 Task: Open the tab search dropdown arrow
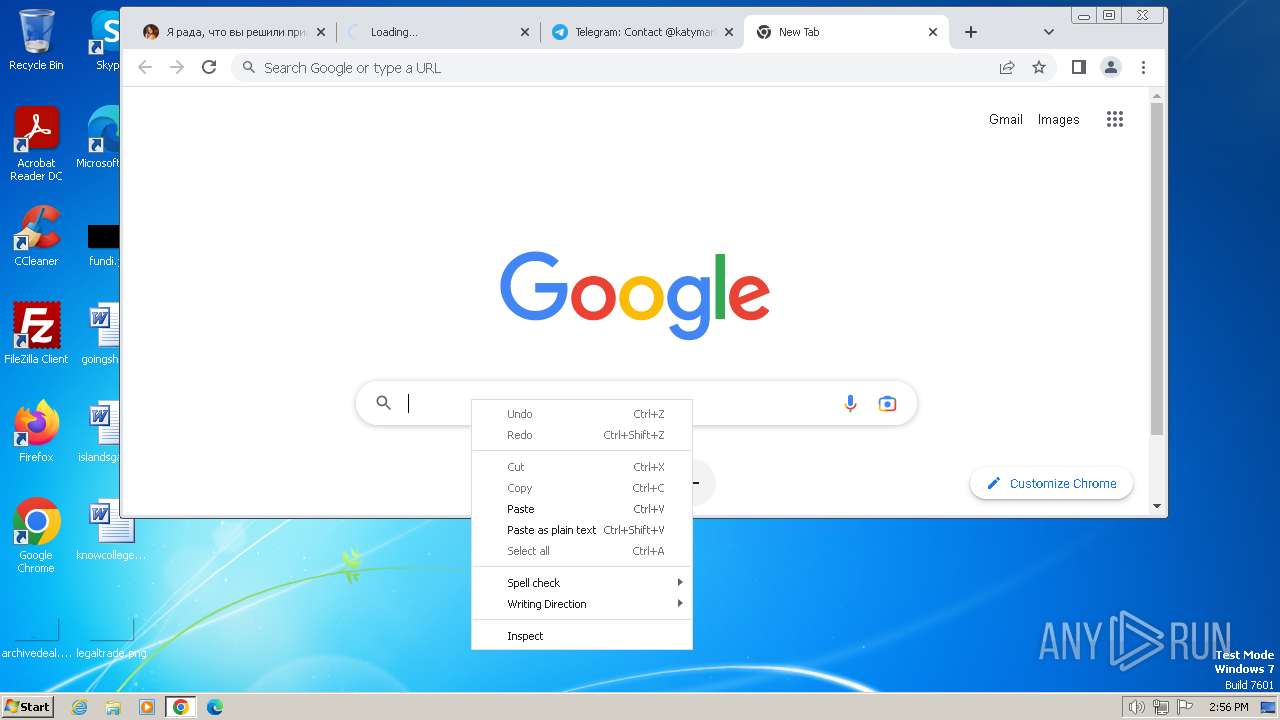point(1049,32)
